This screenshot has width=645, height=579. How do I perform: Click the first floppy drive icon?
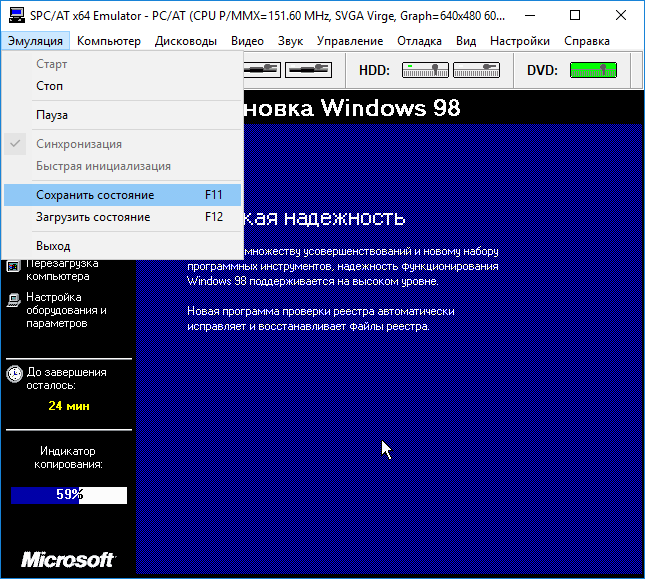pyautogui.click(x=261, y=70)
